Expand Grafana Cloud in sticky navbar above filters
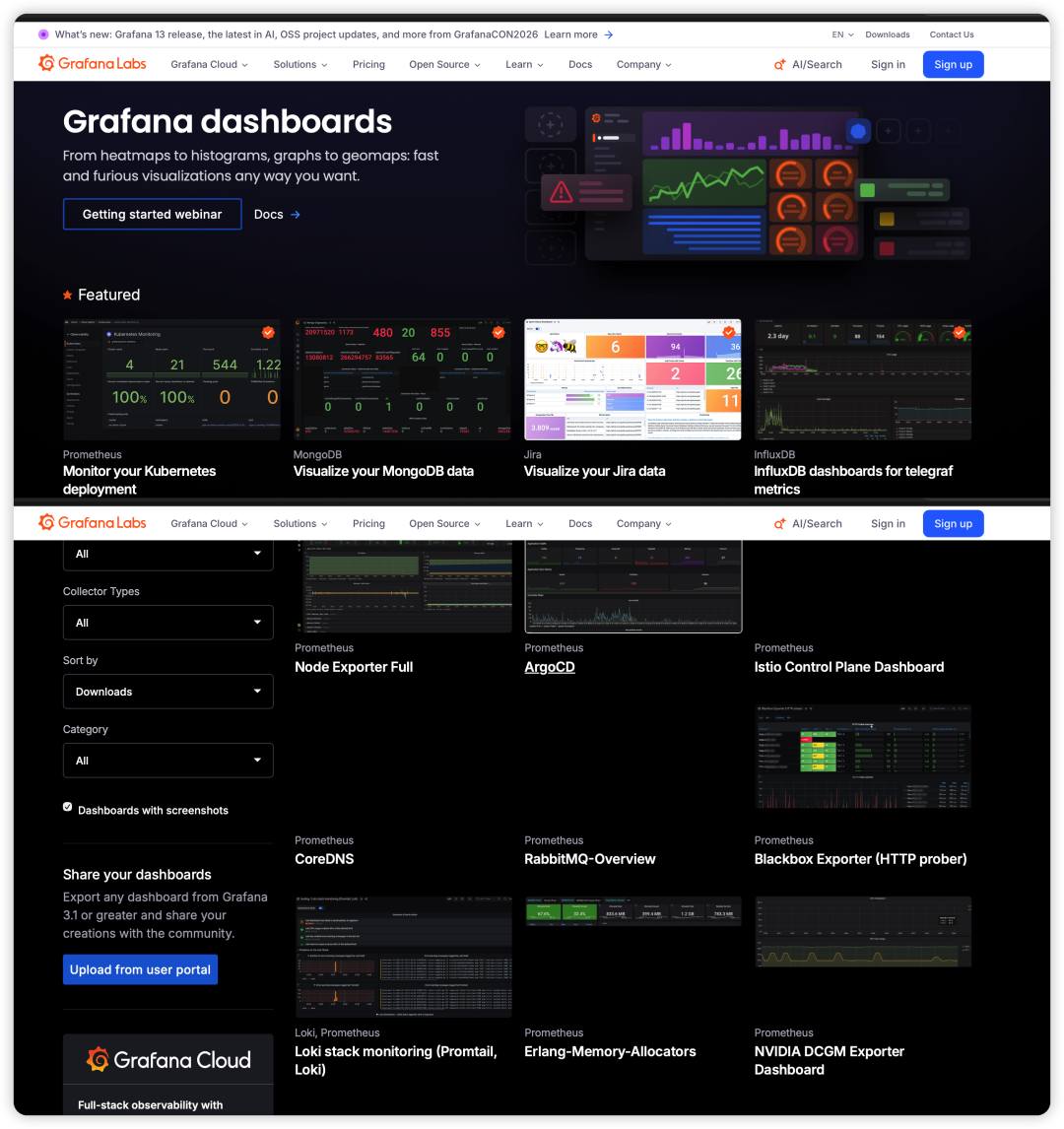Screen dimensions: 1064x1129 (209, 523)
